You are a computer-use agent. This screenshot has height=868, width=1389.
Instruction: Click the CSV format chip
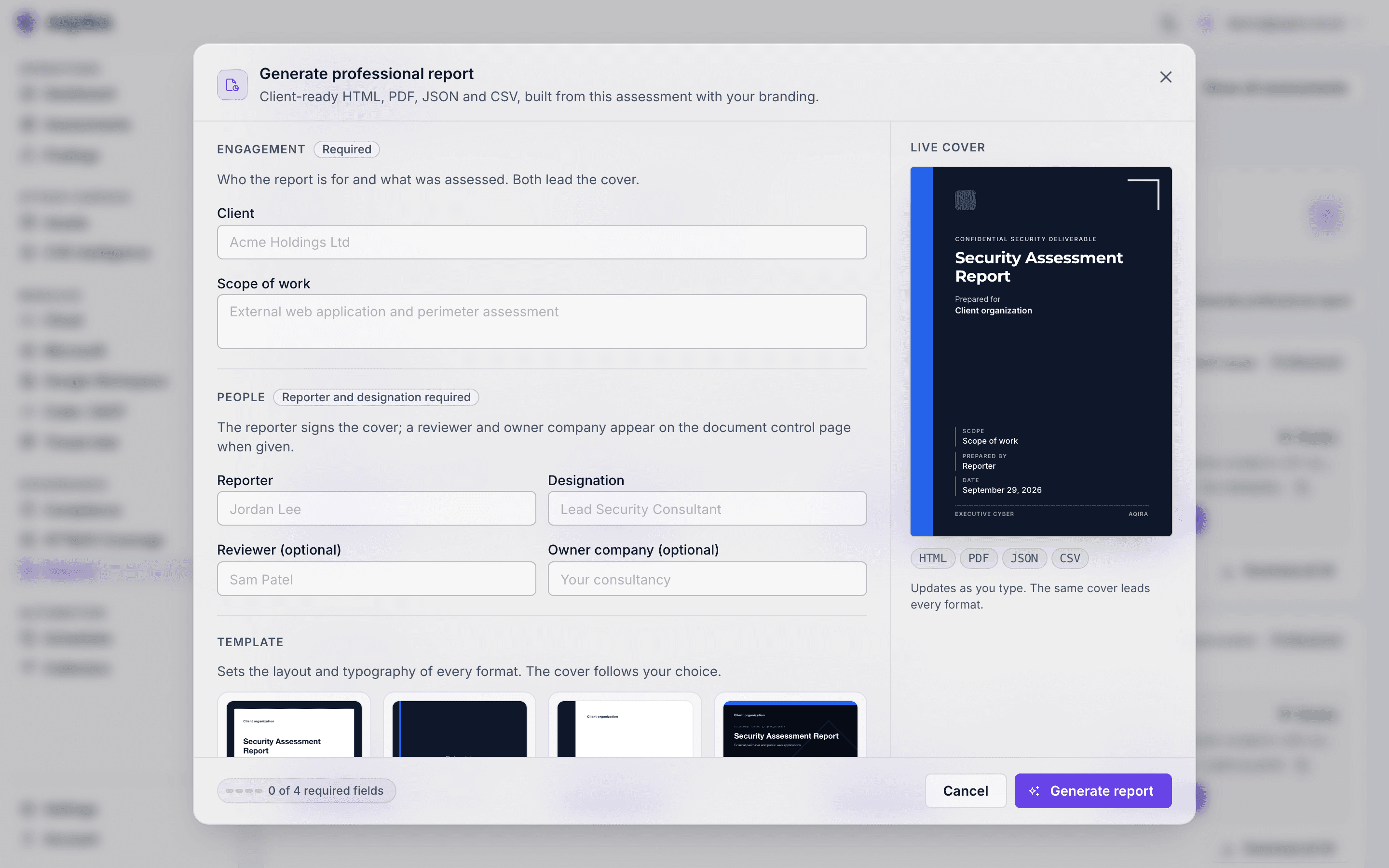point(1070,558)
